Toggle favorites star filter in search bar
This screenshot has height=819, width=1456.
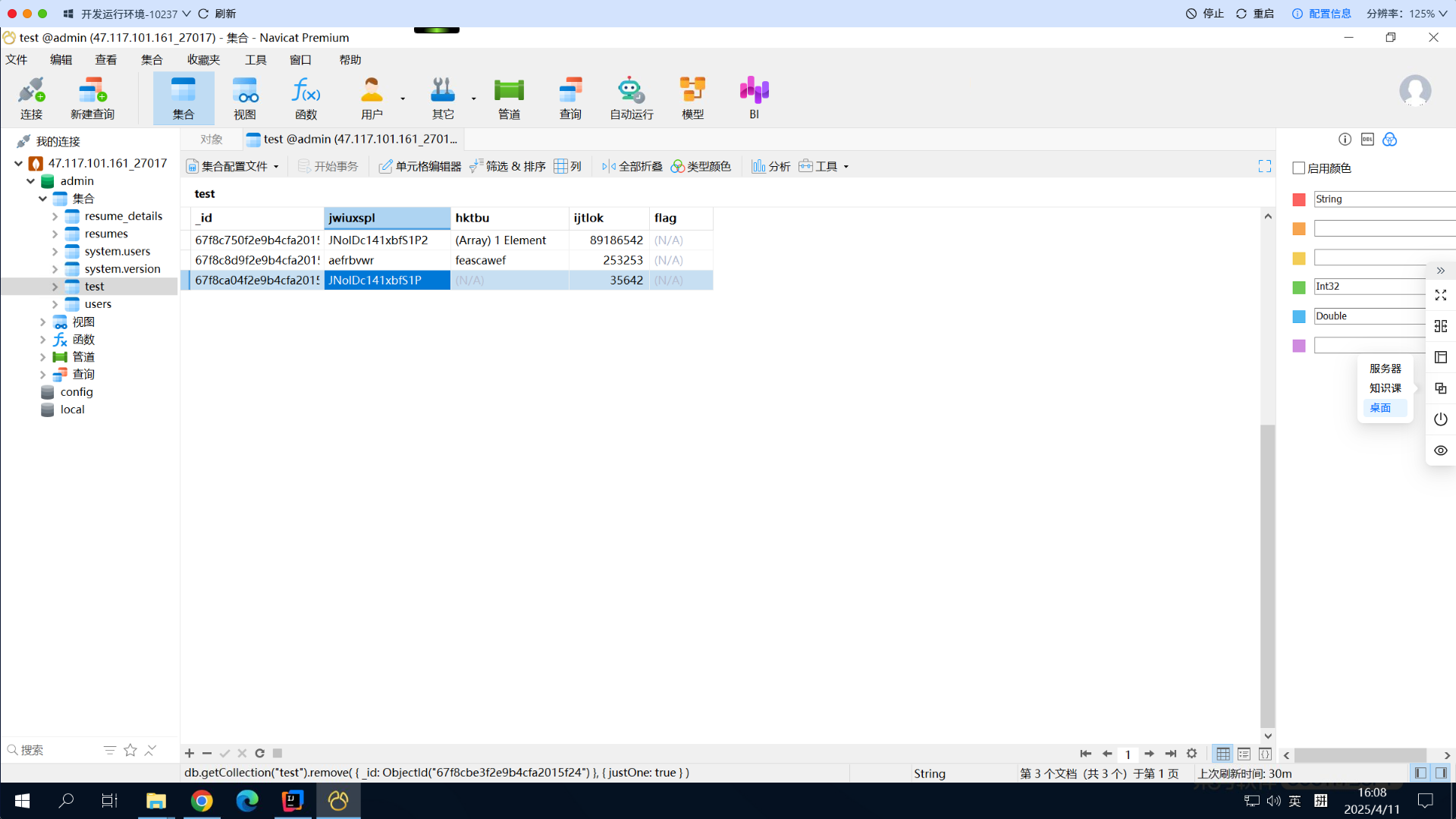coord(130,750)
